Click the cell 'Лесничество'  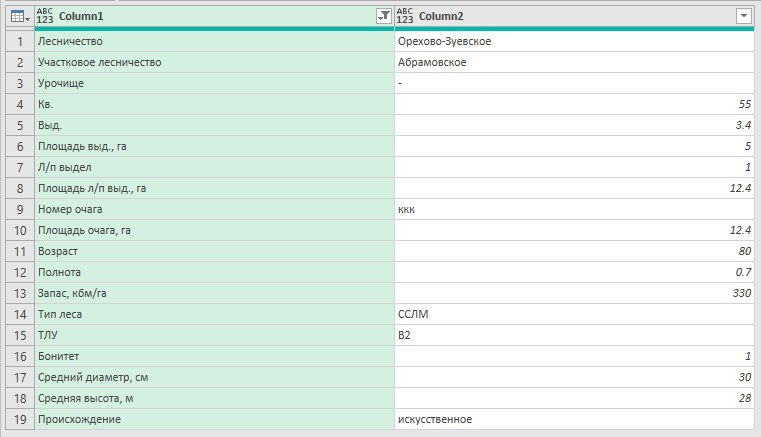click(215, 41)
